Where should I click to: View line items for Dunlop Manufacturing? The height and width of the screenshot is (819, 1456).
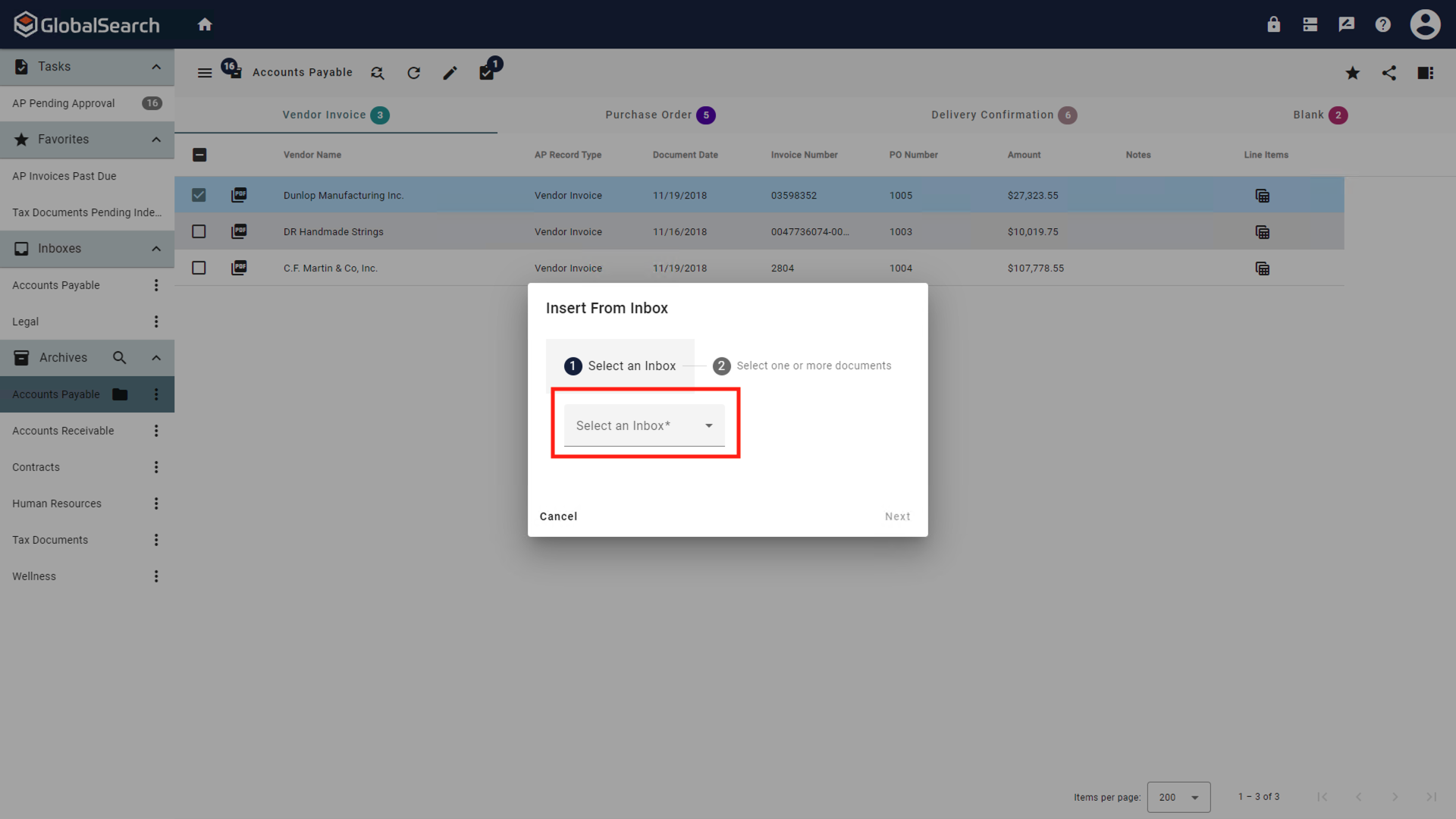tap(1263, 196)
